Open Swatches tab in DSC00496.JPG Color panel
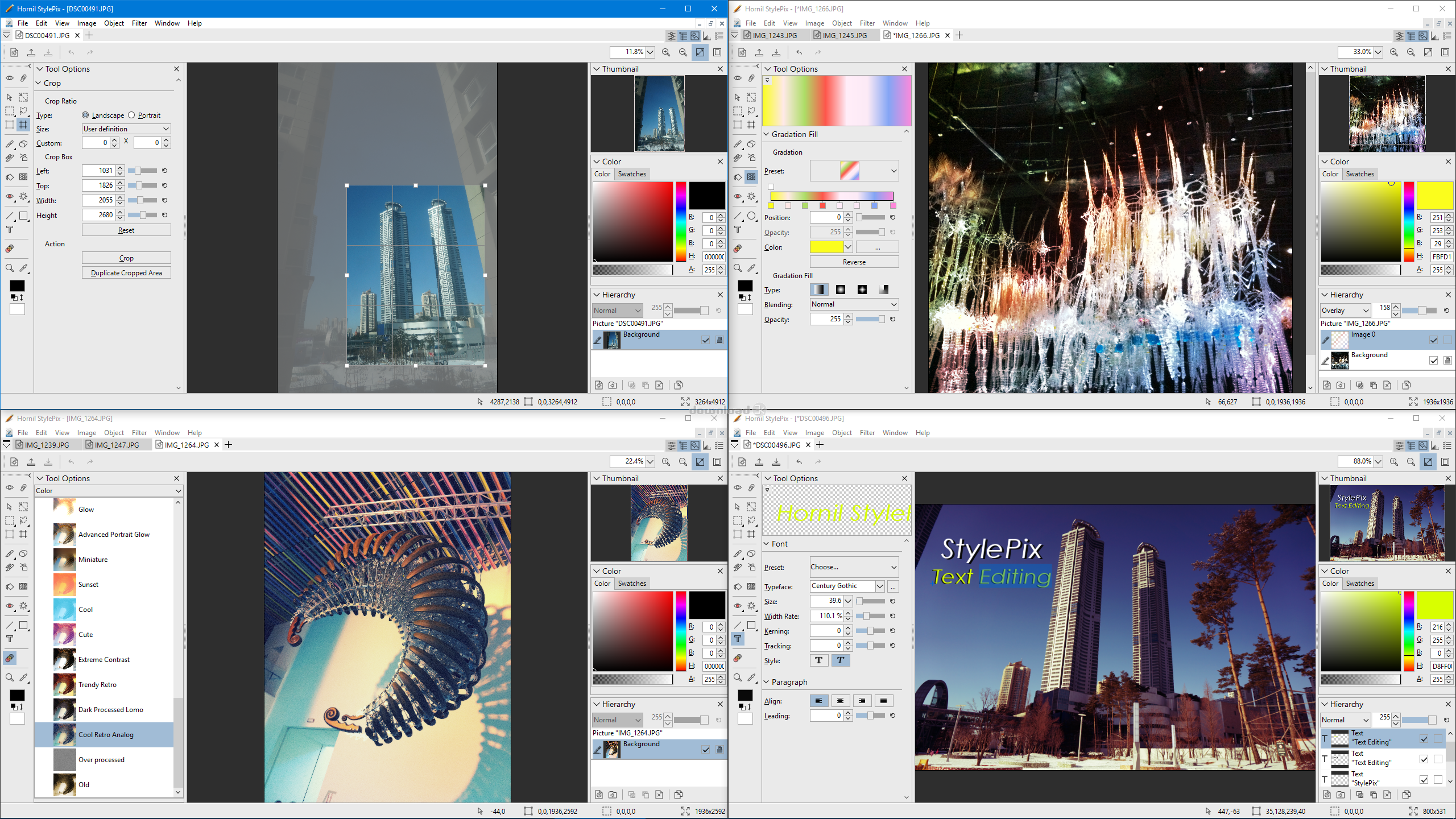This screenshot has width=1456, height=819. click(x=1360, y=584)
